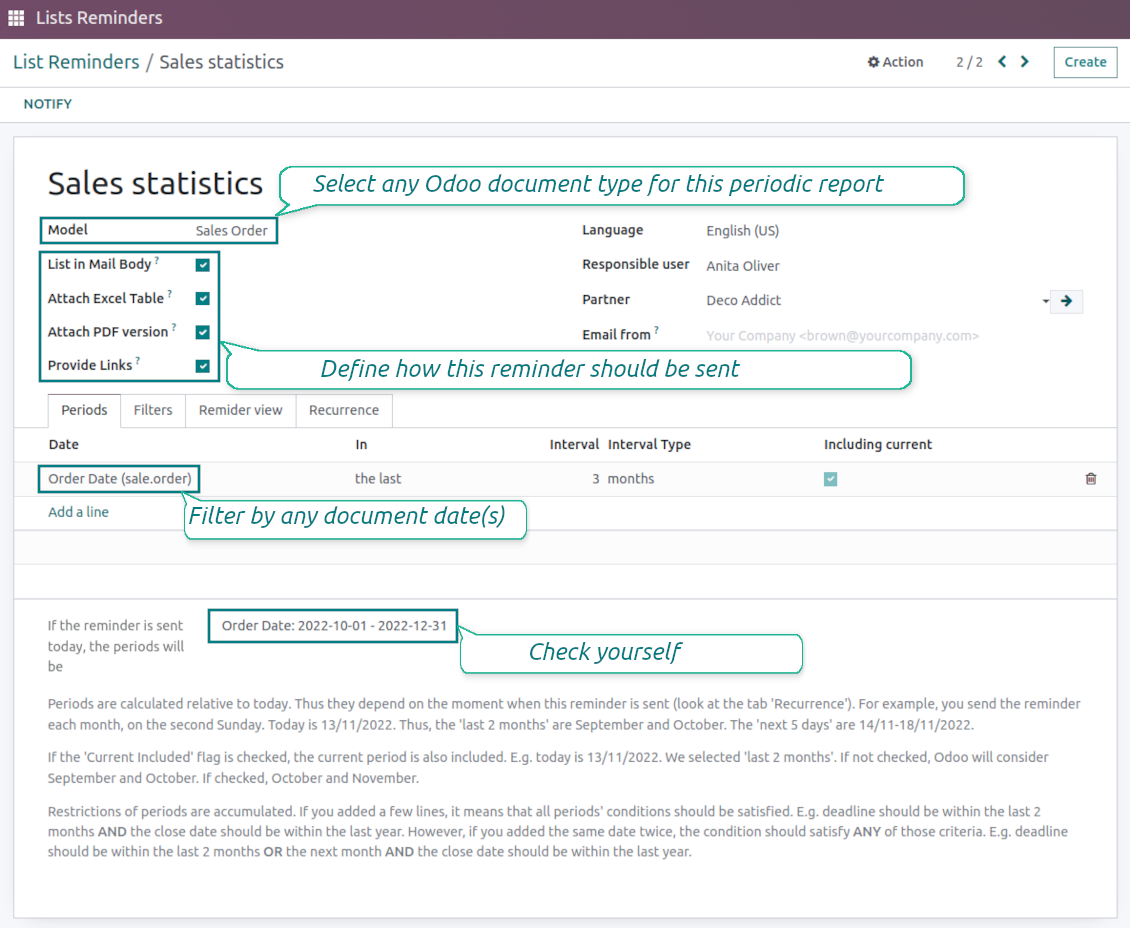This screenshot has height=928, width=1130.
Task: Click the interval value 3
Action: (x=595, y=479)
